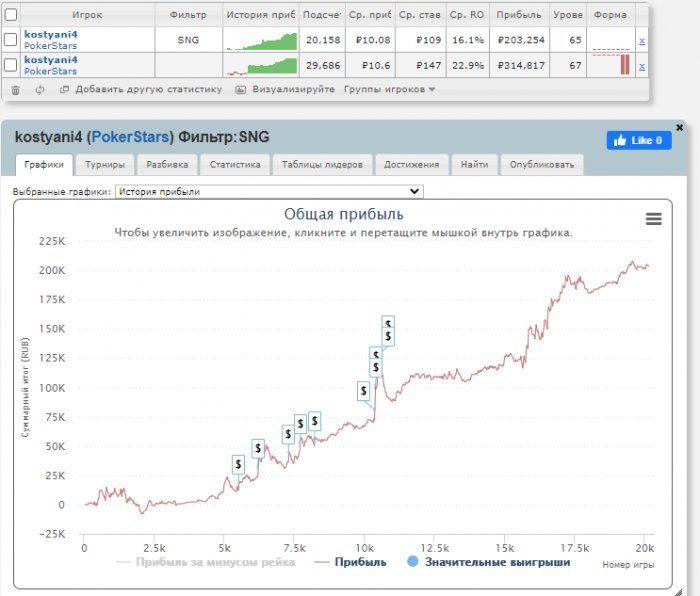The width and height of the screenshot is (700, 596).
Task: Sort by the 'Игрок' column header
Action: tap(87, 15)
